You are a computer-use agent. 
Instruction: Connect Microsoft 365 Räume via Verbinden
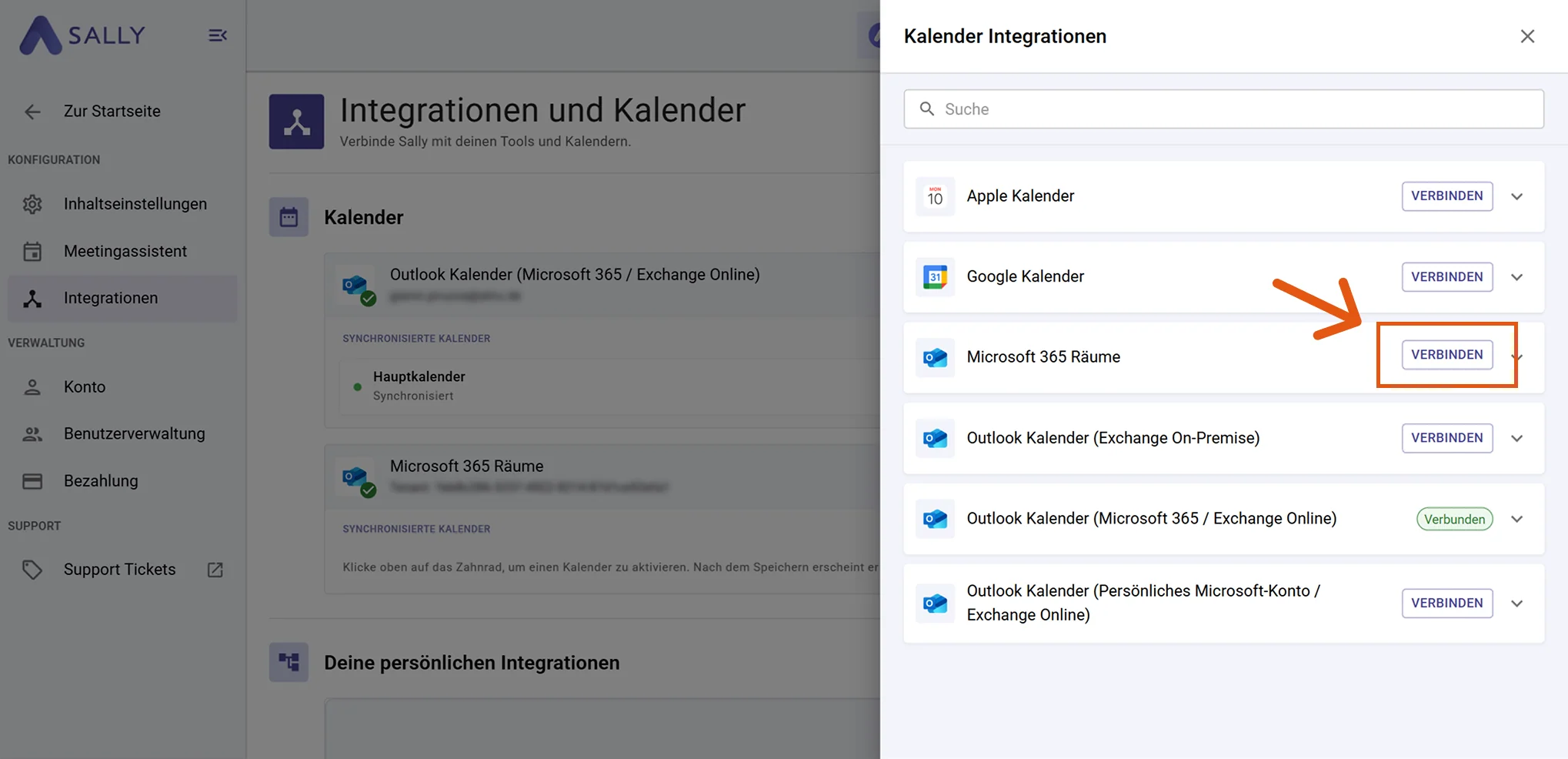[x=1446, y=355]
